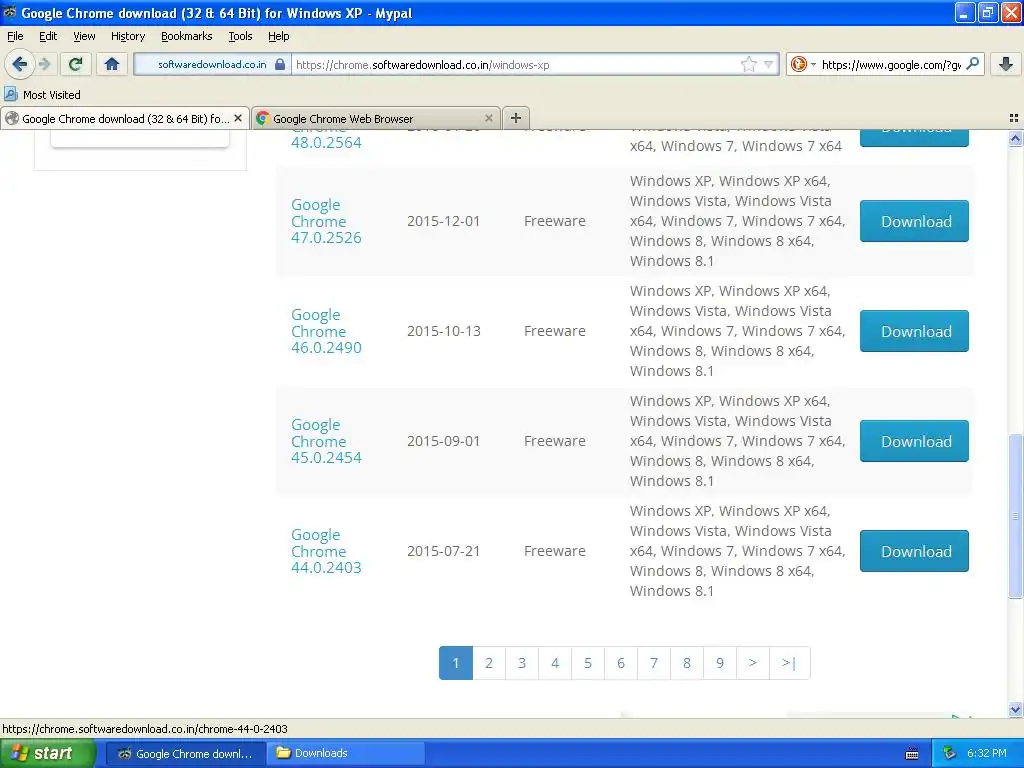The height and width of the screenshot is (768, 1024).
Task: Select the 2015-12-01 date cell
Action: point(443,221)
